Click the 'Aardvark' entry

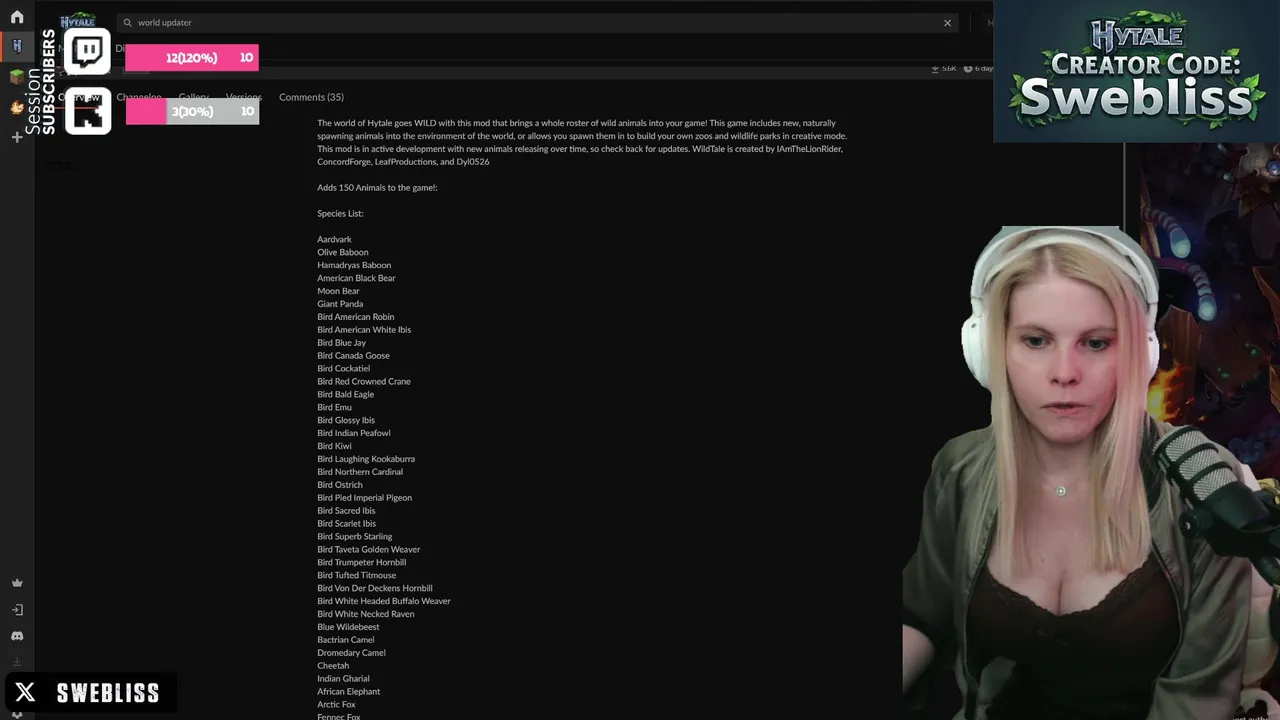coord(334,240)
